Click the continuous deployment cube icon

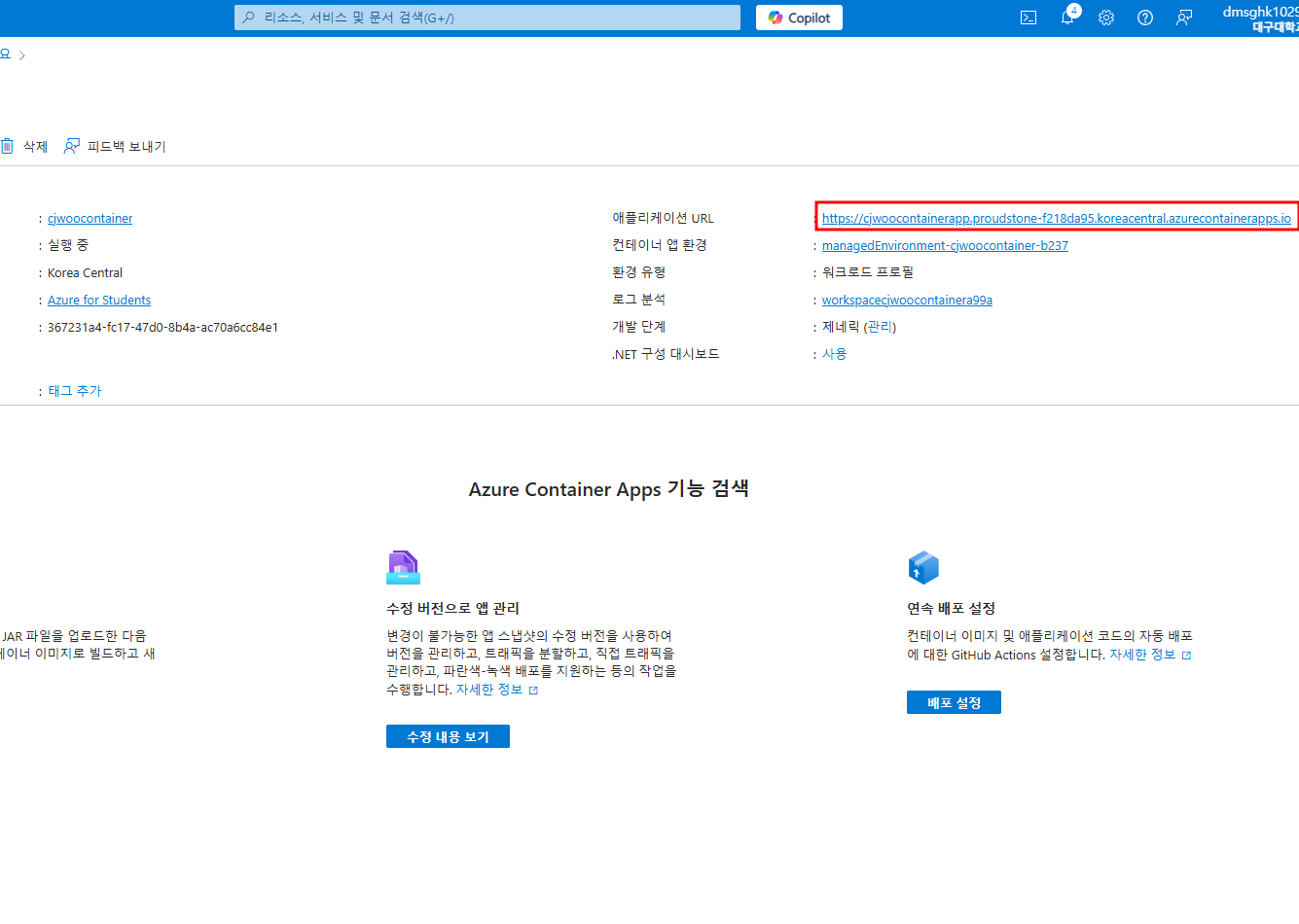click(x=923, y=567)
